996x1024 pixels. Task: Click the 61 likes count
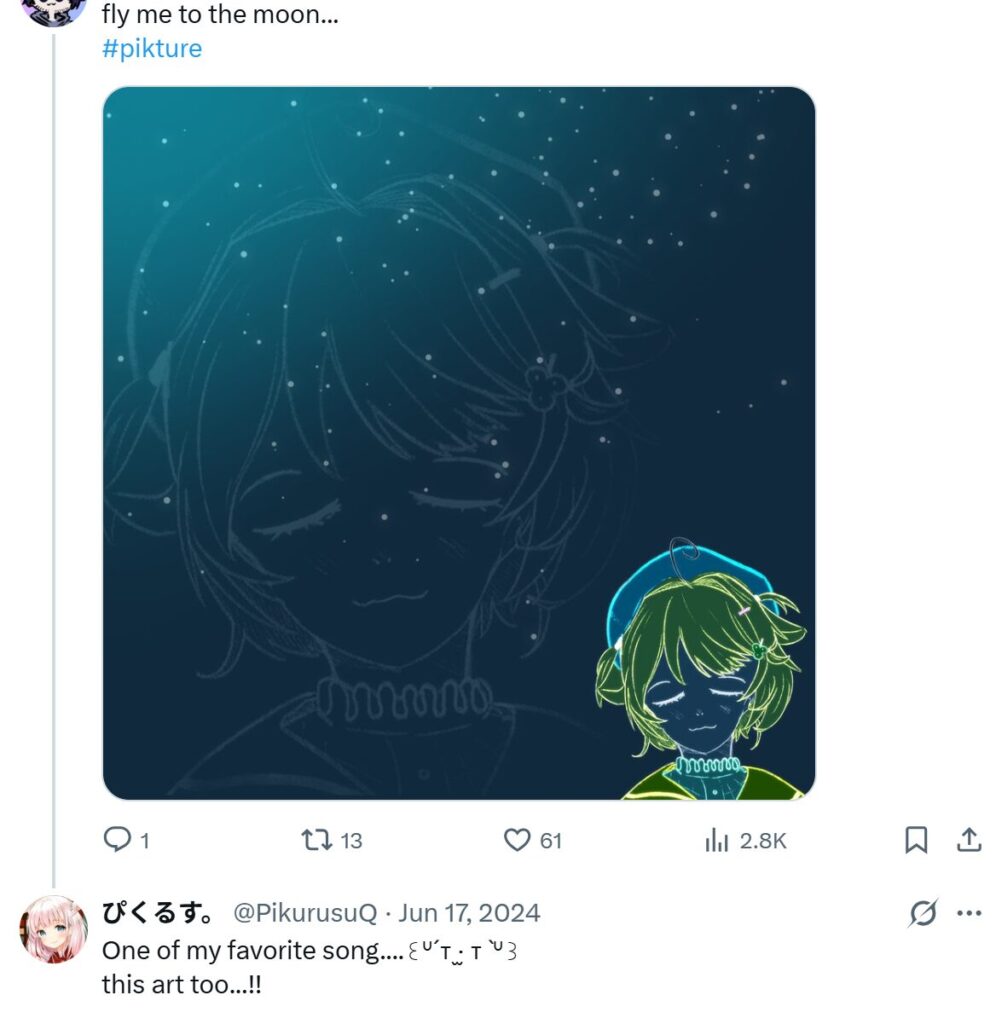click(x=551, y=840)
